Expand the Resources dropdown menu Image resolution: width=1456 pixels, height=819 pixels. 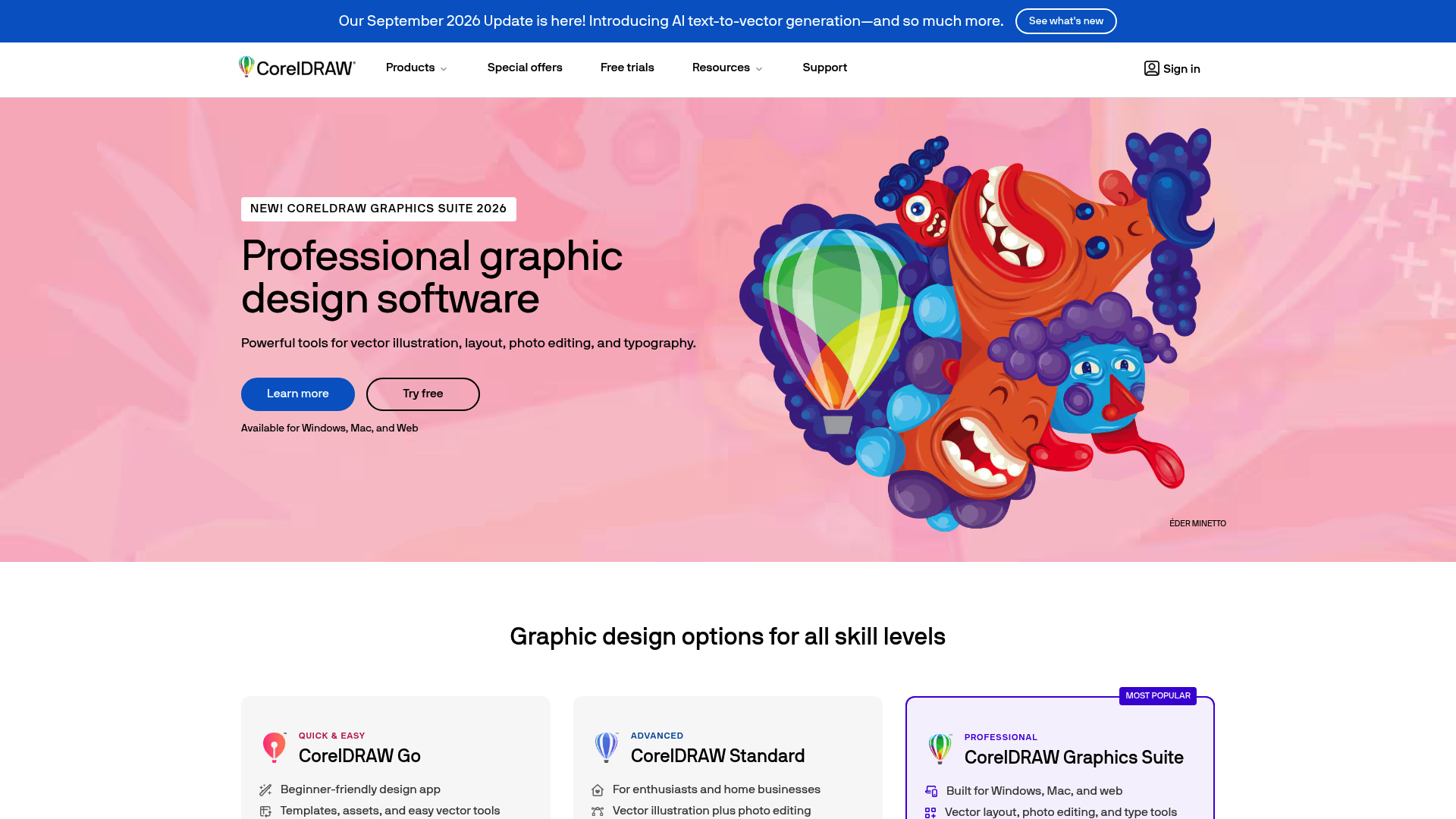(727, 67)
